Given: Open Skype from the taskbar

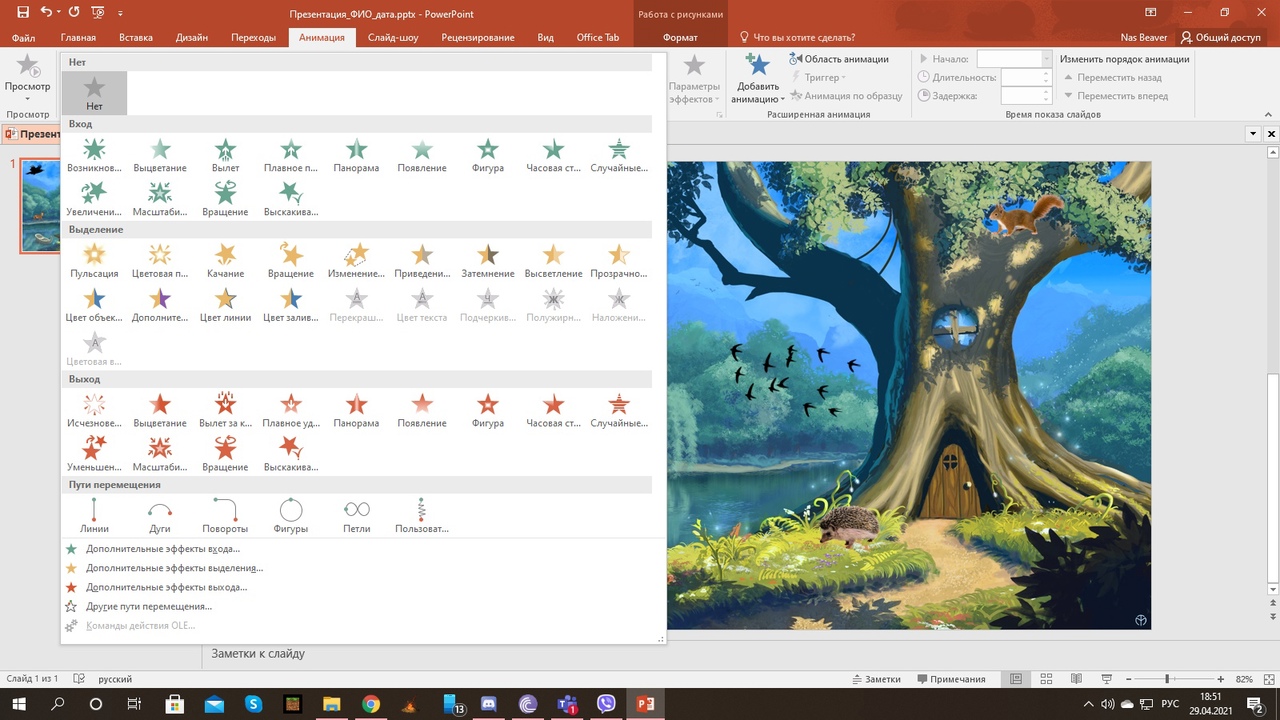Looking at the screenshot, I should click(x=253, y=704).
